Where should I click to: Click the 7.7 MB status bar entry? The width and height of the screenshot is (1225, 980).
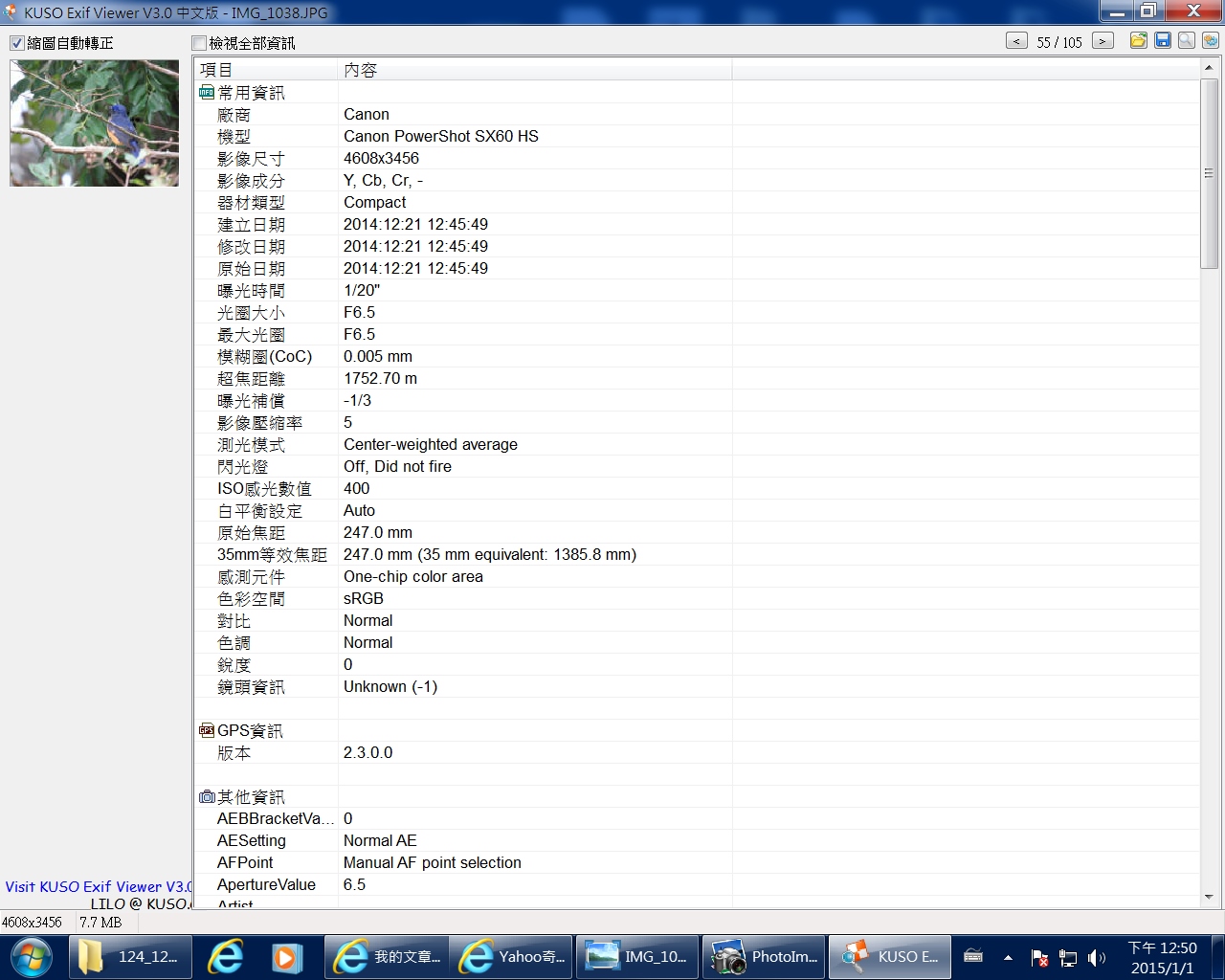pos(100,923)
